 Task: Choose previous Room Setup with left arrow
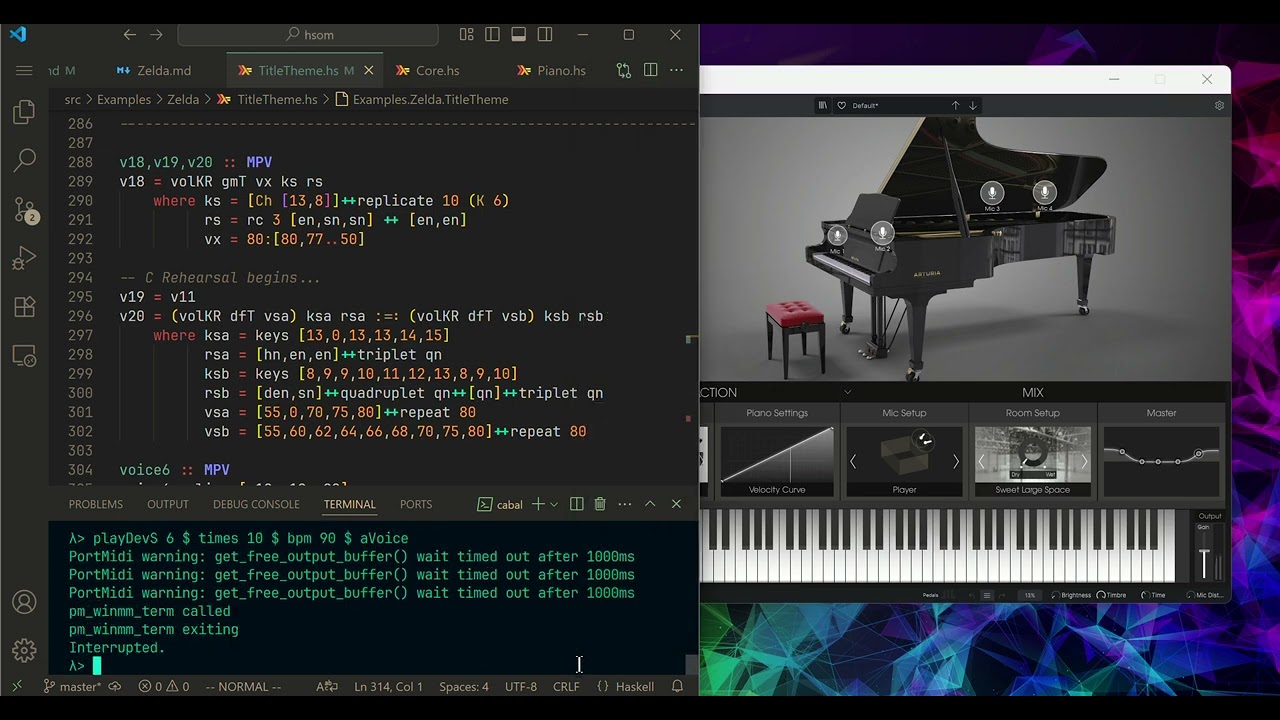tap(982, 461)
